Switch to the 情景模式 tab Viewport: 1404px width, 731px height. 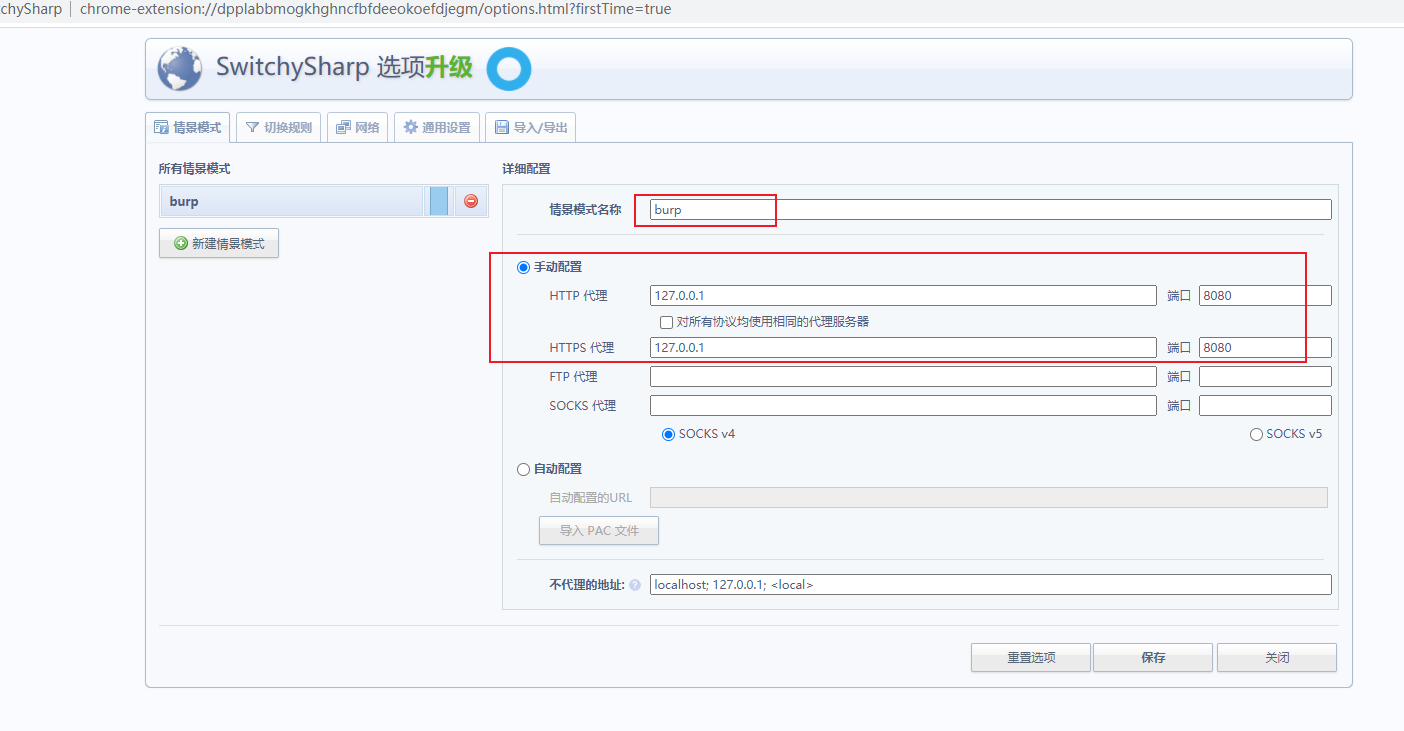pyautogui.click(x=187, y=127)
